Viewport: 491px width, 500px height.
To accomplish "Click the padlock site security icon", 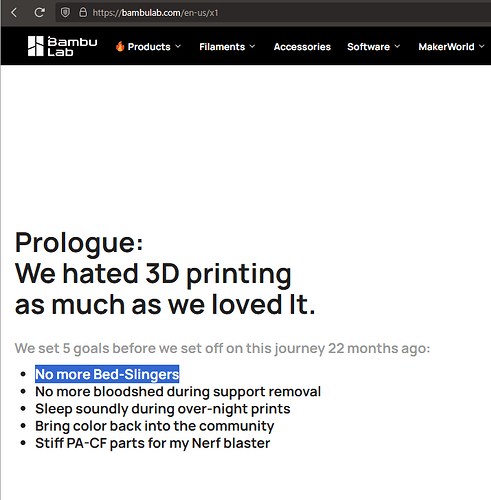I will [83, 13].
